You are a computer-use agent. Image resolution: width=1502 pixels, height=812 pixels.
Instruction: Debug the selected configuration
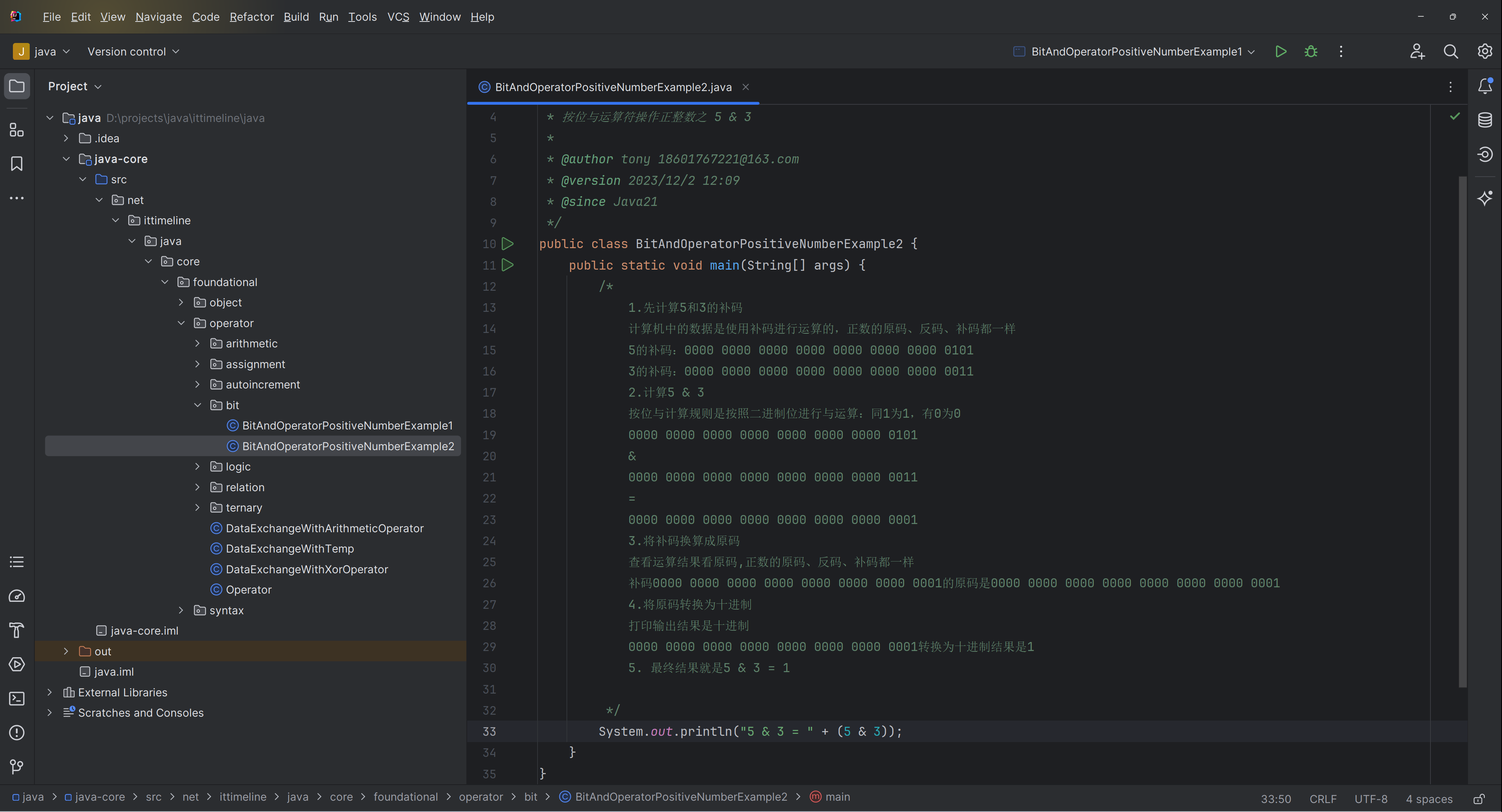pos(1311,51)
